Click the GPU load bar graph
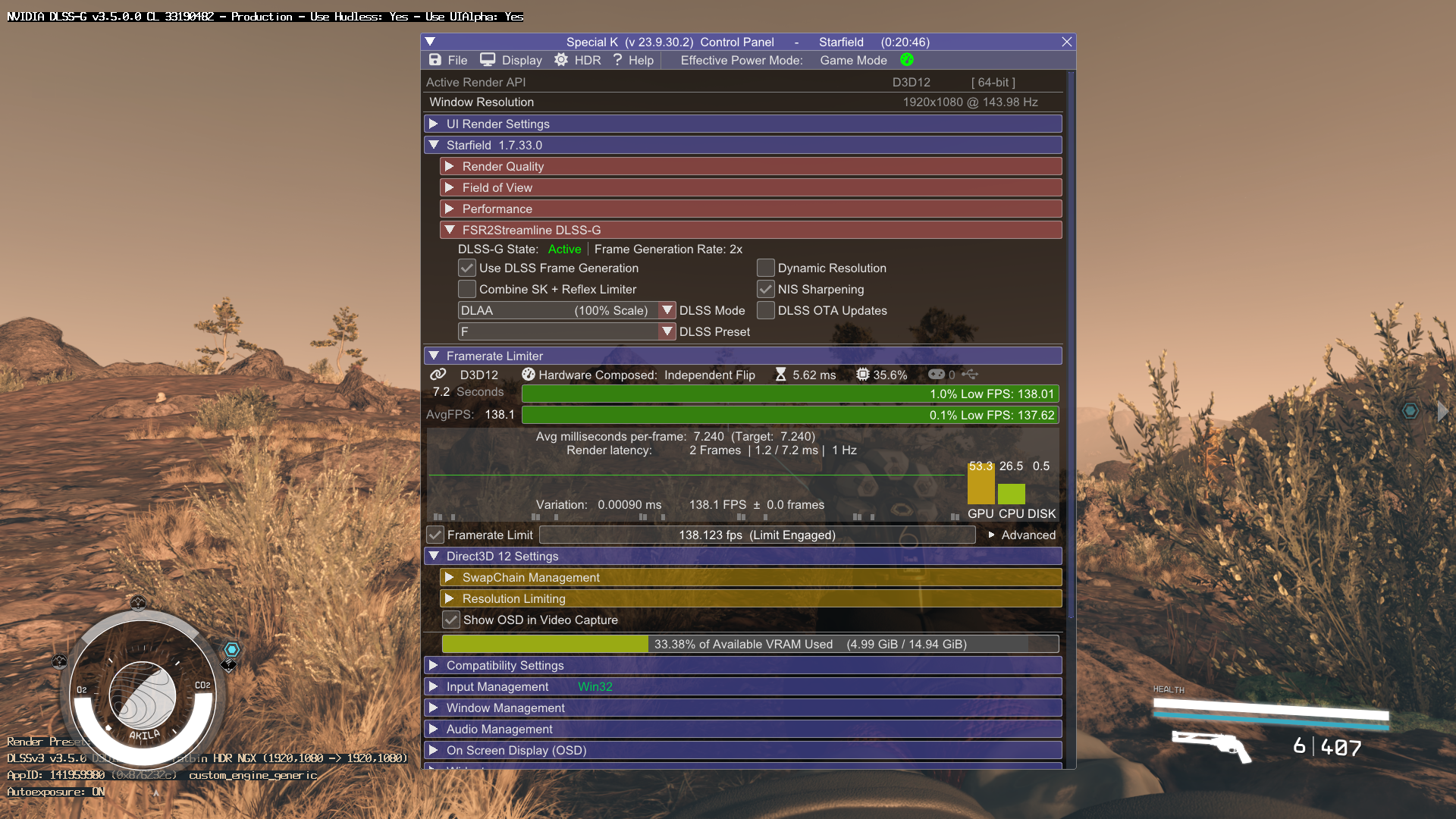 [x=981, y=483]
